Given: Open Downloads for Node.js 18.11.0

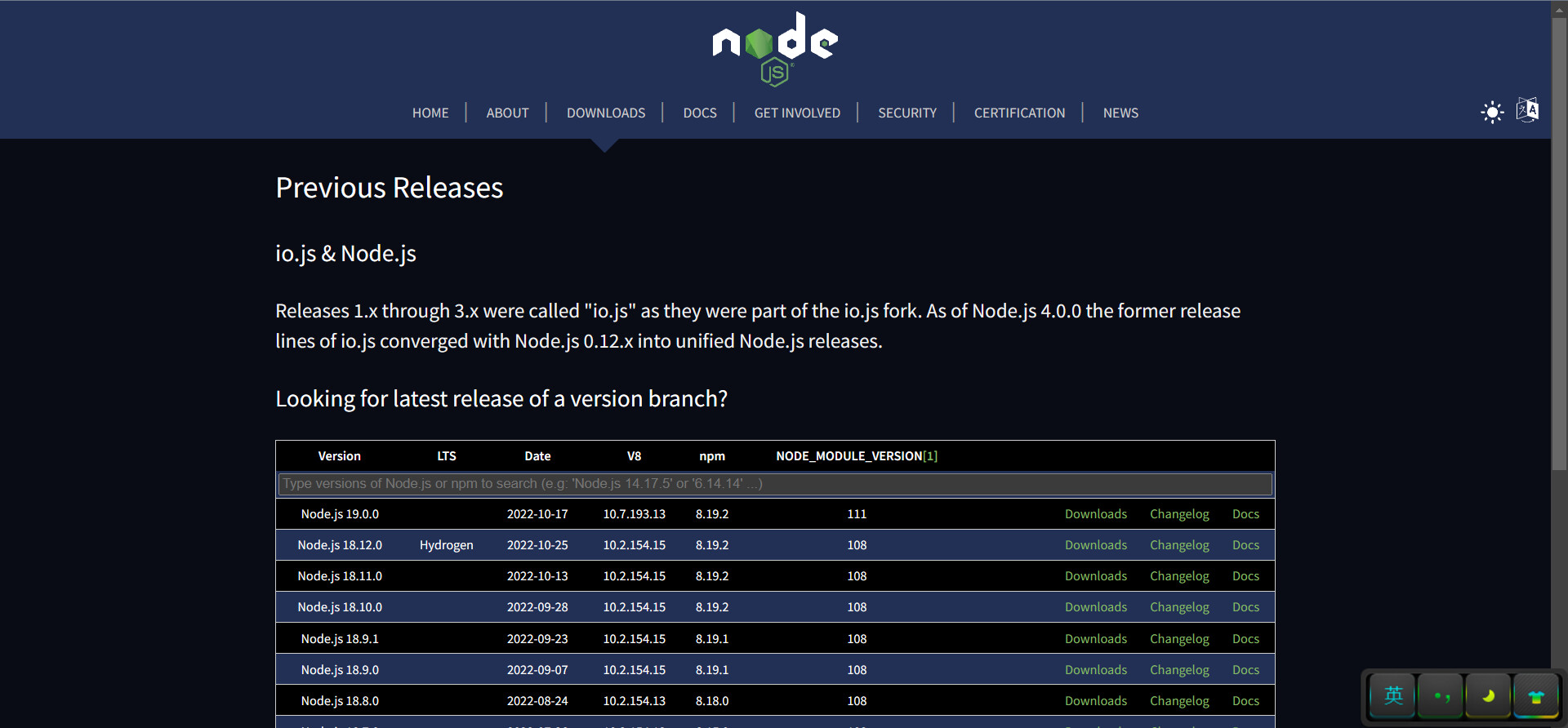Looking at the screenshot, I should click(1095, 576).
